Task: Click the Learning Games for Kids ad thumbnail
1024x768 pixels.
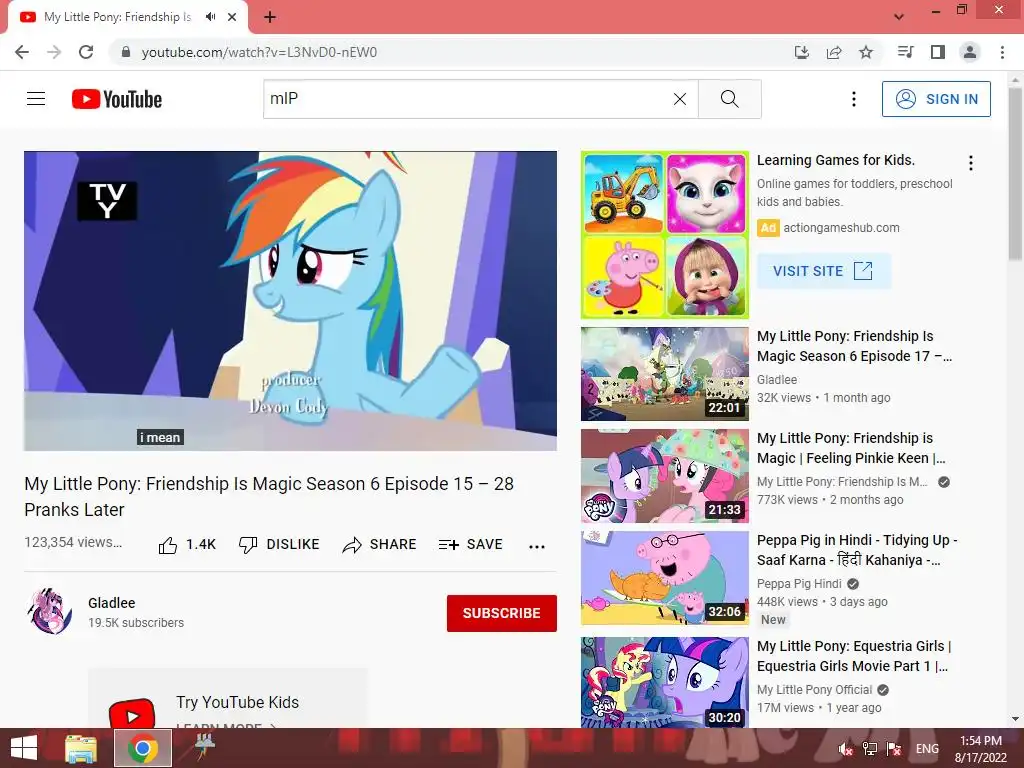Action: pyautogui.click(x=665, y=235)
